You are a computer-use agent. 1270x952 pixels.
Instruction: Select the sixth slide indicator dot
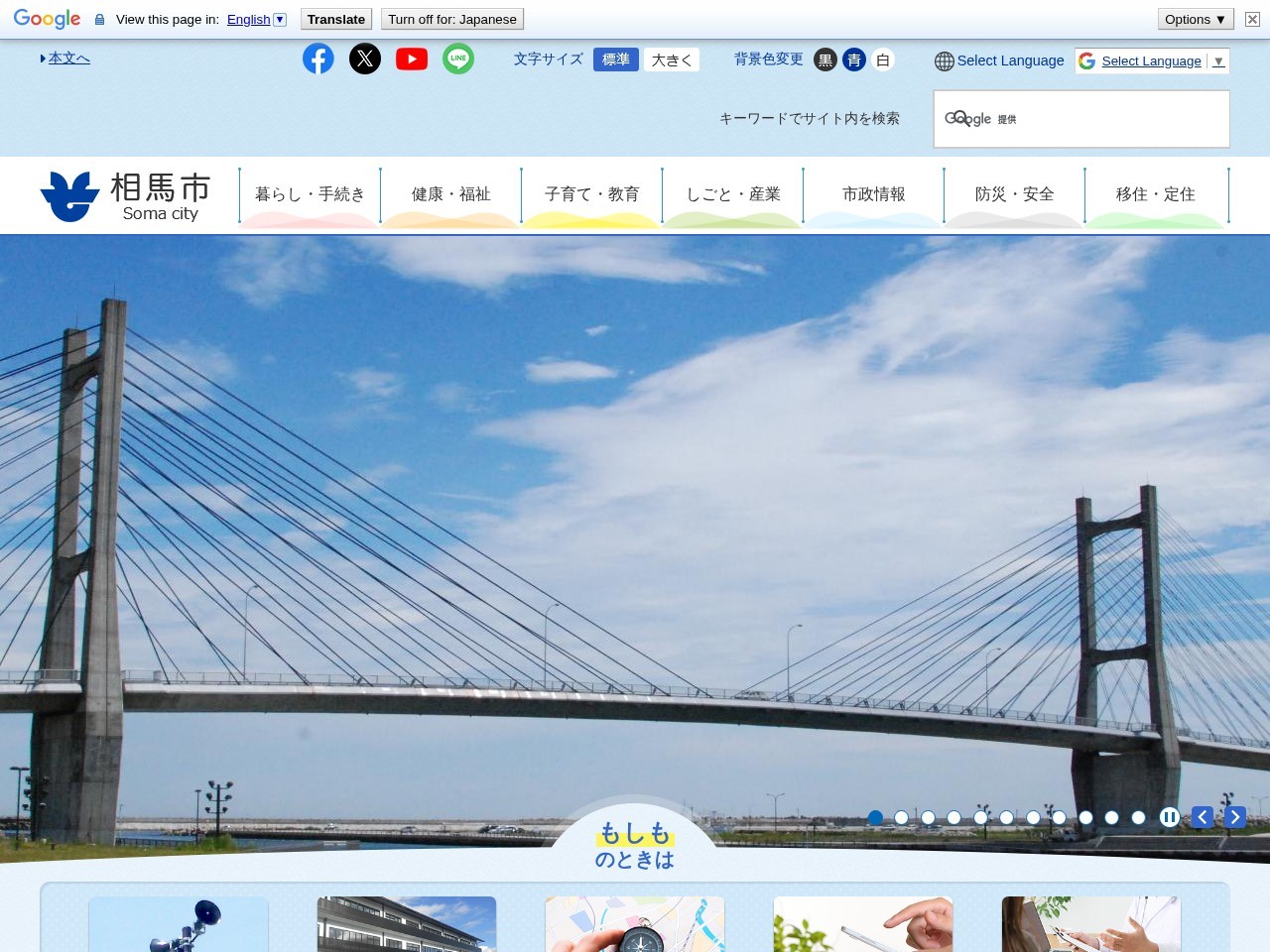pos(1006,818)
